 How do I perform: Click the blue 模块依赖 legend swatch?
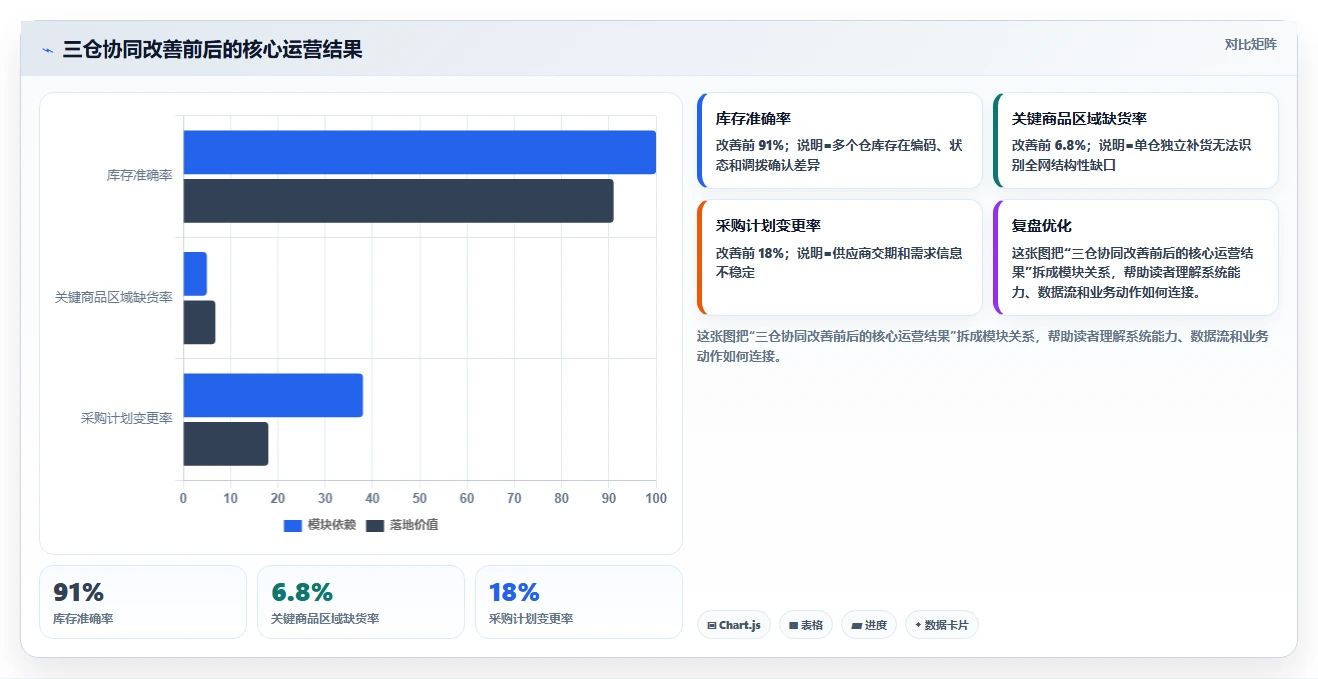click(293, 526)
